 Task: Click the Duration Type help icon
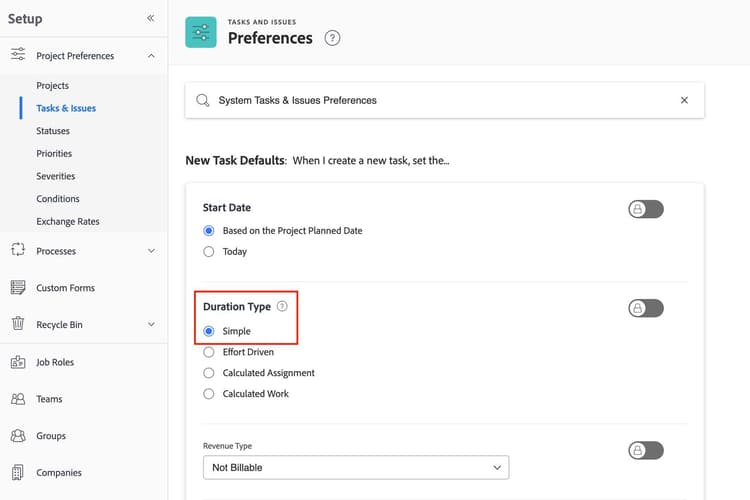point(282,307)
